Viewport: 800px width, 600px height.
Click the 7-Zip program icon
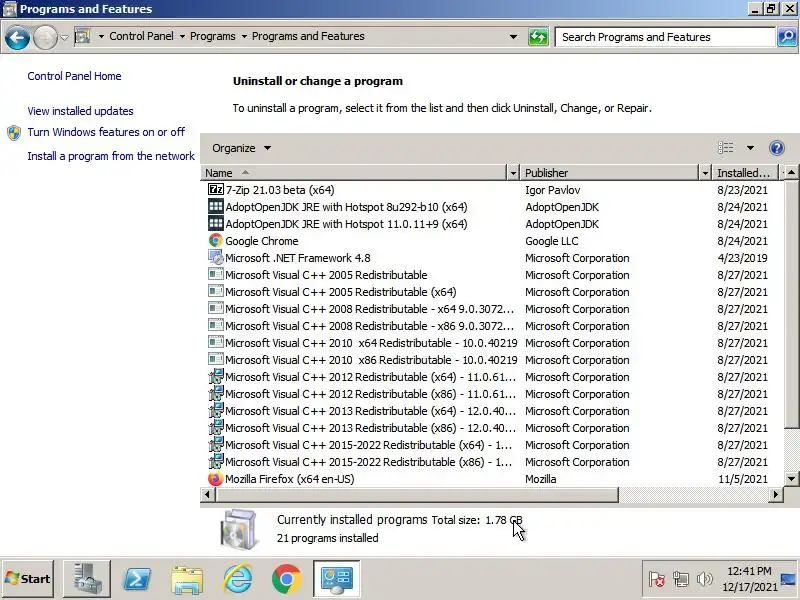[216, 190]
